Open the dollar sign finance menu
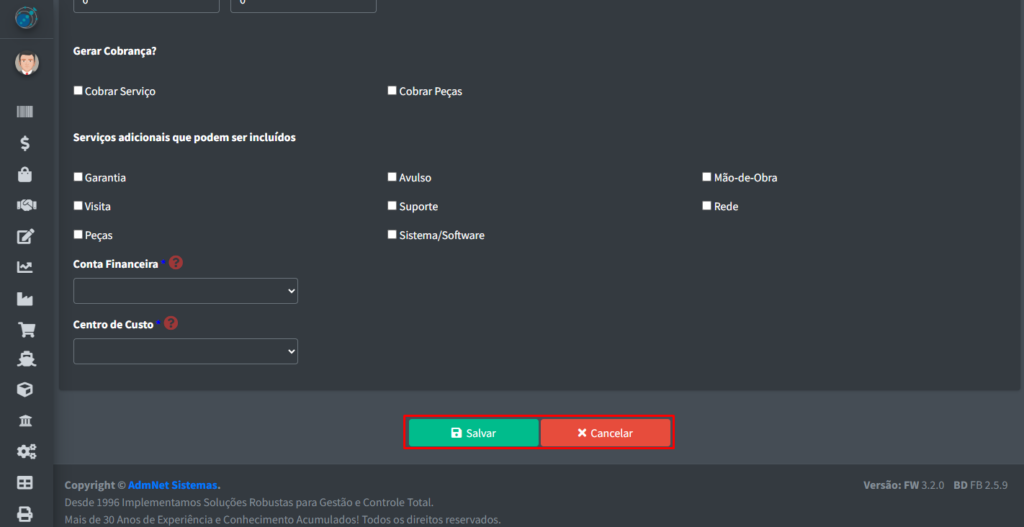This screenshot has height=527, width=1024. [x=25, y=144]
